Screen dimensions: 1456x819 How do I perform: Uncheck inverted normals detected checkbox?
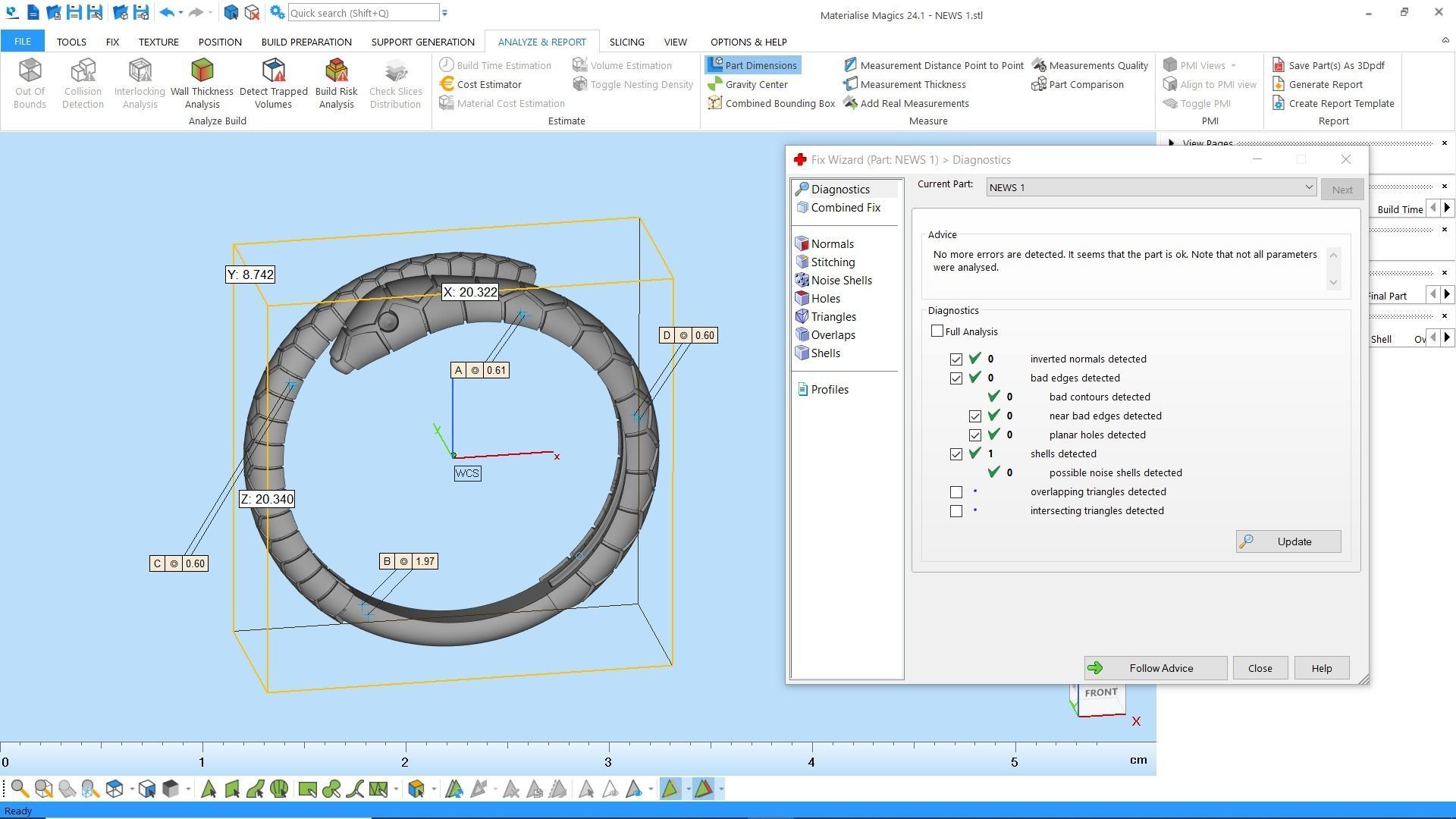click(x=956, y=359)
